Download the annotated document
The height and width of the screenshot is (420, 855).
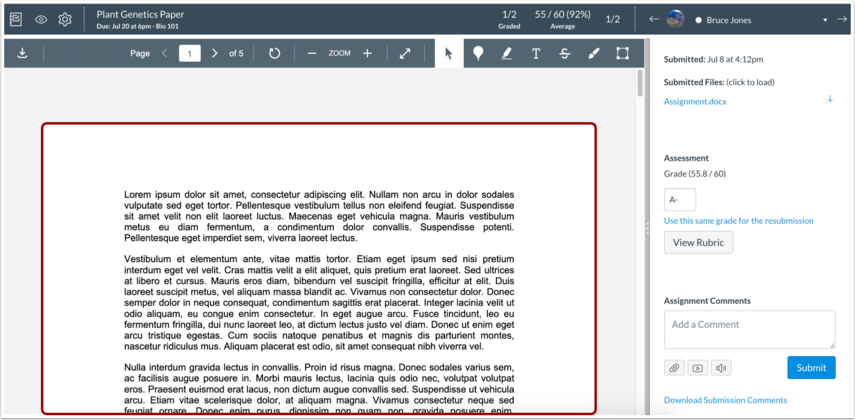(x=22, y=53)
